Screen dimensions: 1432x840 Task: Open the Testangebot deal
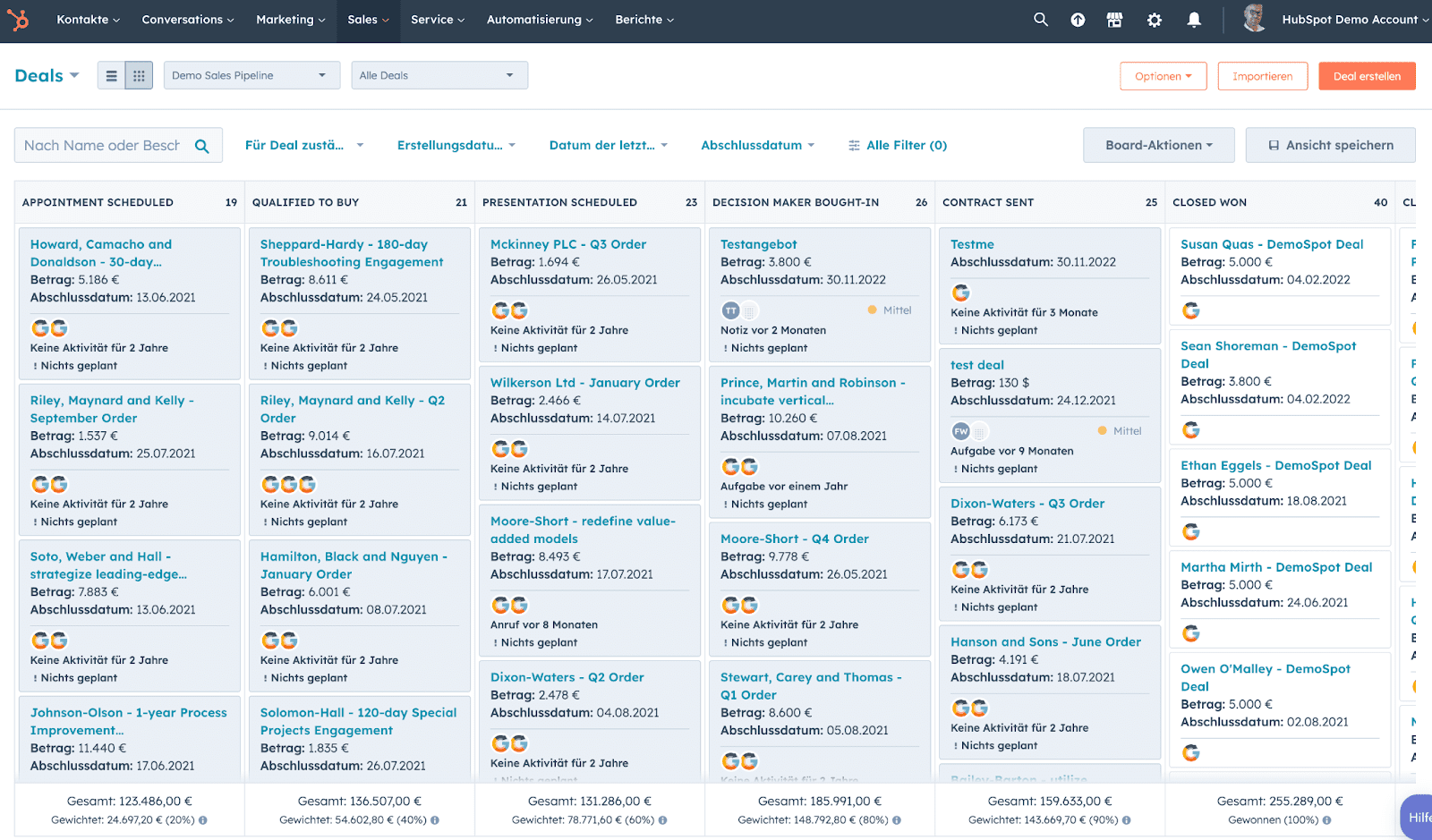click(x=758, y=244)
